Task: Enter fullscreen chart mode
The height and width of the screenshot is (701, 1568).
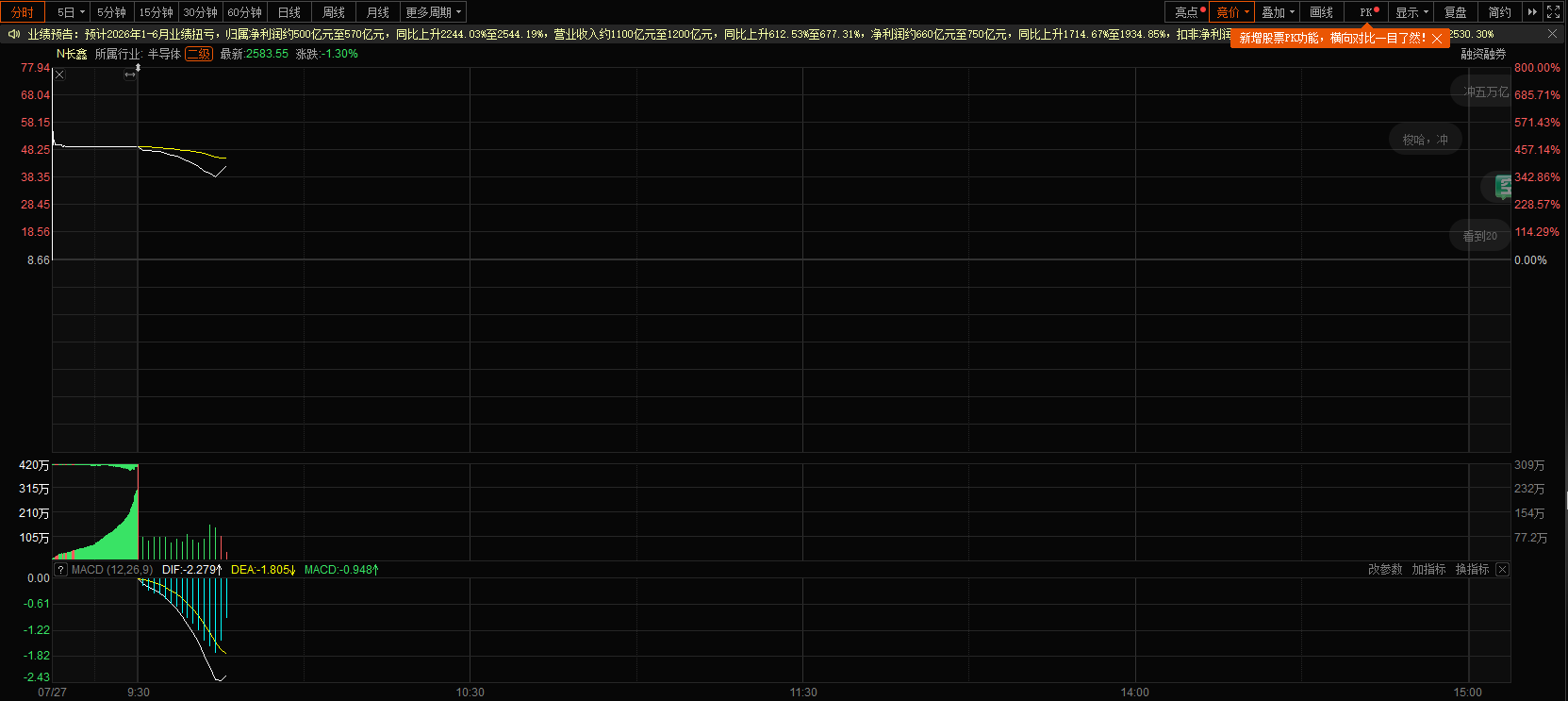Action: (1554, 12)
